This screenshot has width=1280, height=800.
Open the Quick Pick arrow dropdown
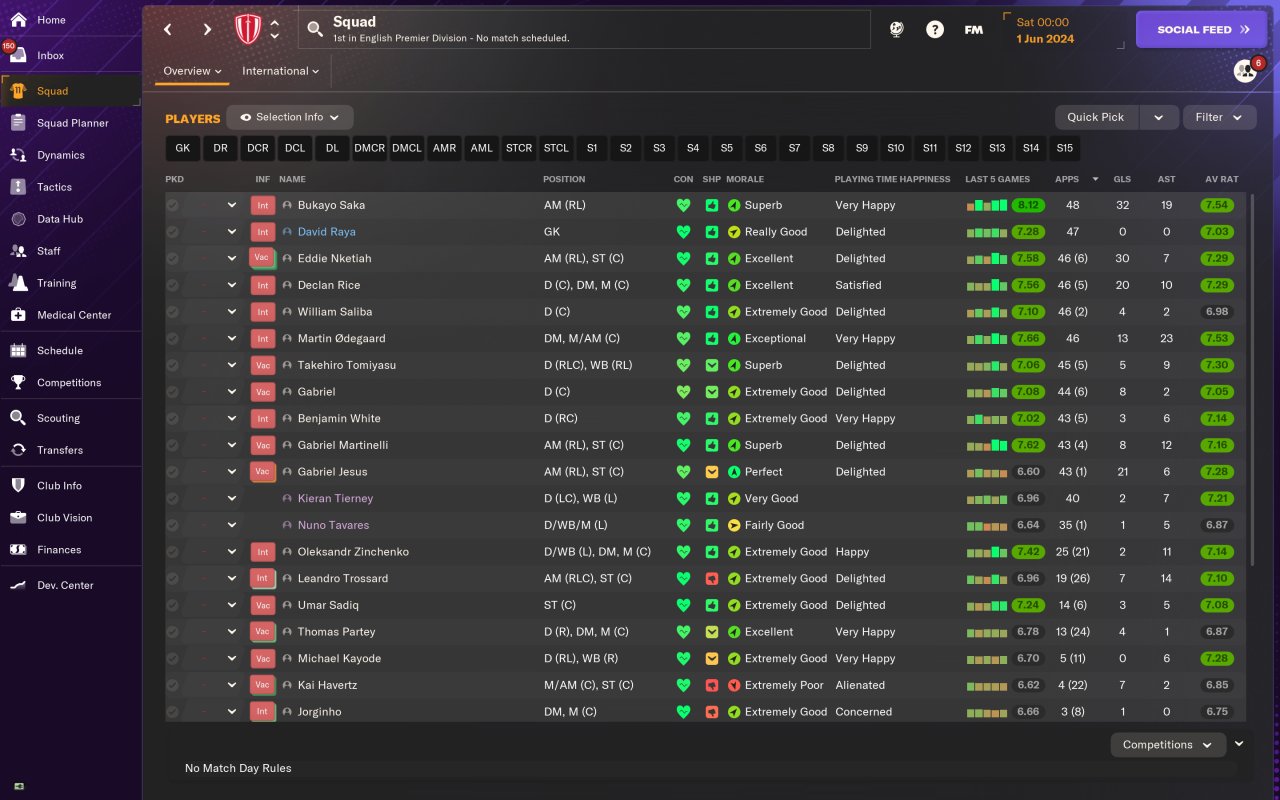1158,117
